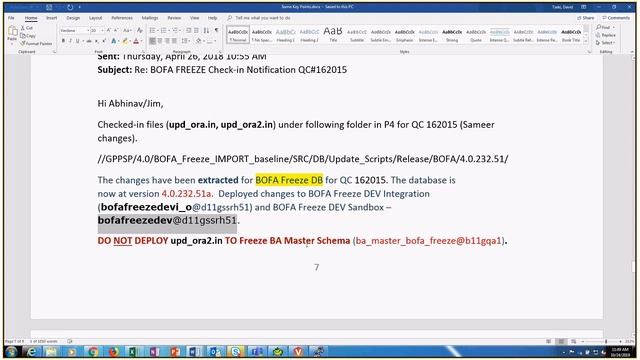Click the Cut scissors command
The width and height of the screenshot is (640, 360).
(x=27, y=28)
